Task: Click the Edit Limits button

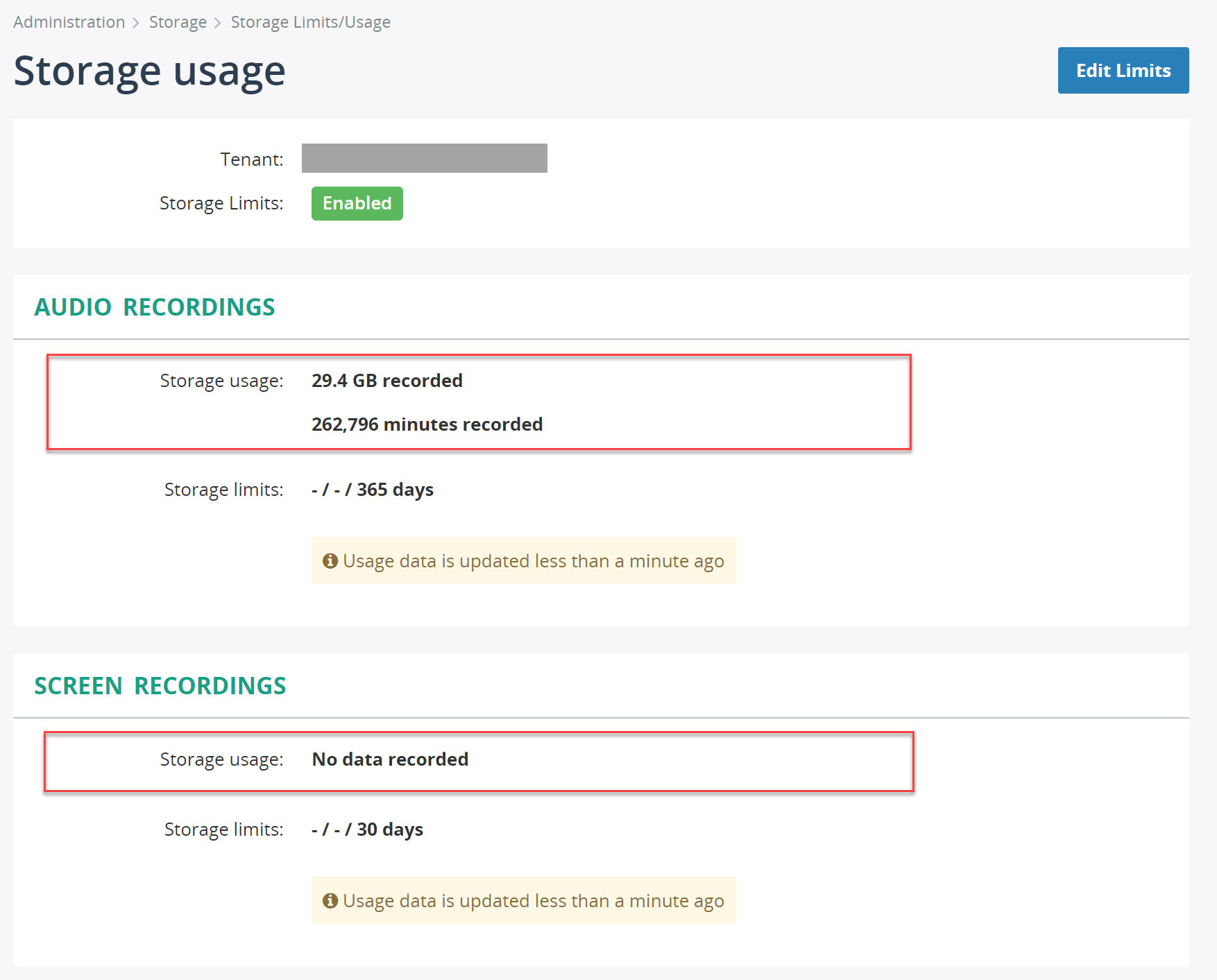Action: coord(1123,70)
